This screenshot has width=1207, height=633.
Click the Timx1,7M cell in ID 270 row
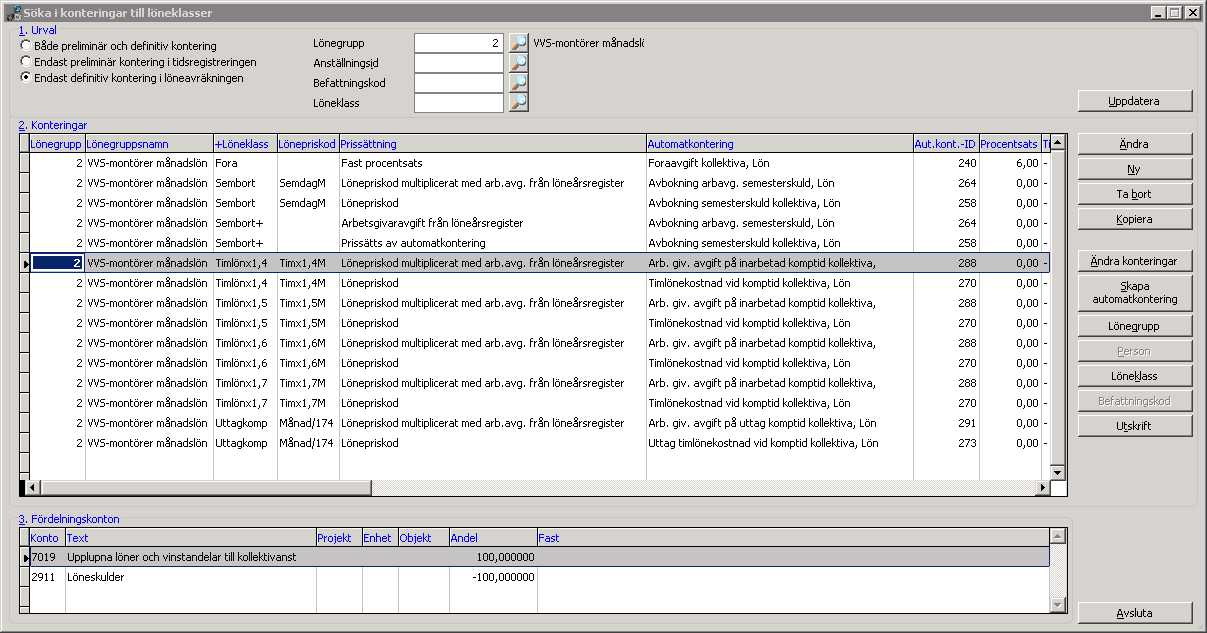(308, 403)
